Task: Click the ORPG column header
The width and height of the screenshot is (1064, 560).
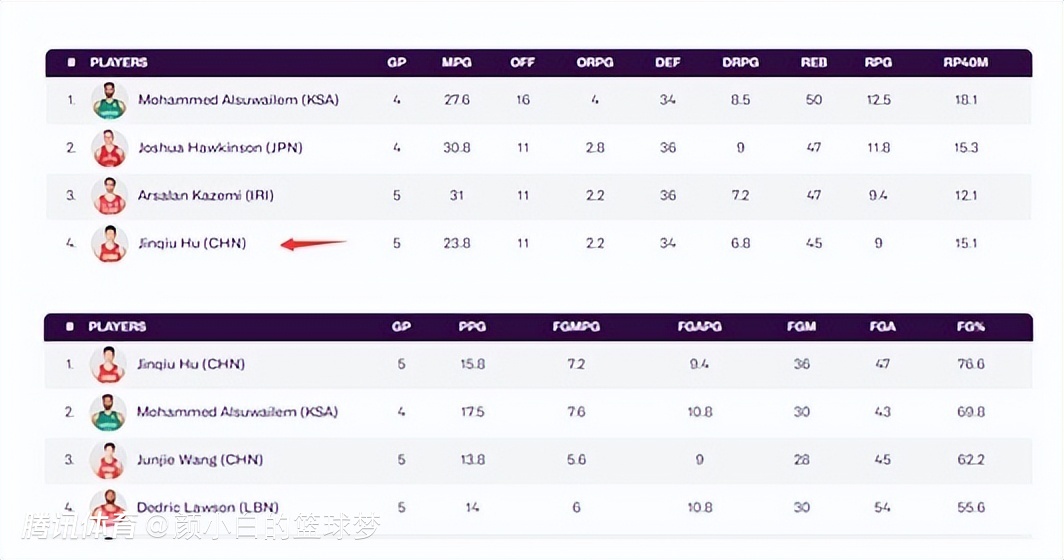Action: tap(595, 63)
